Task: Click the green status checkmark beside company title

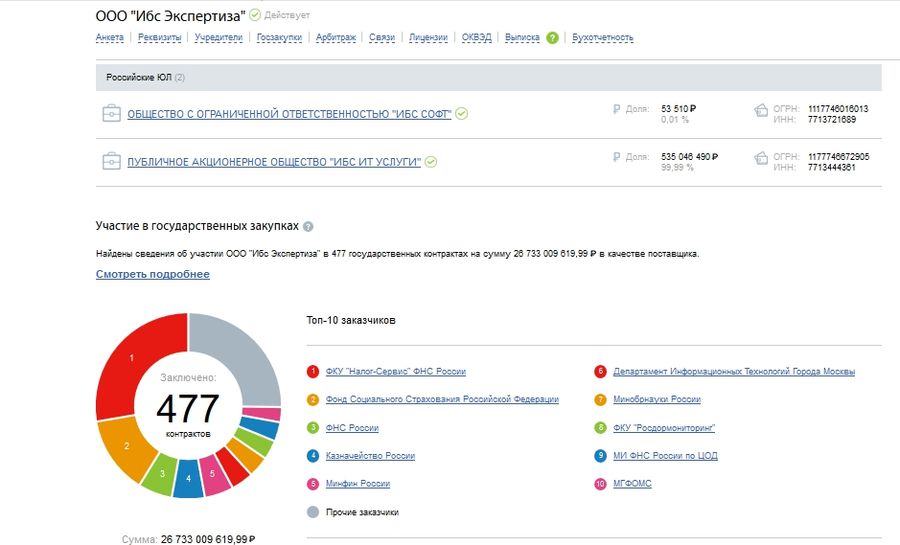Action: (x=255, y=15)
